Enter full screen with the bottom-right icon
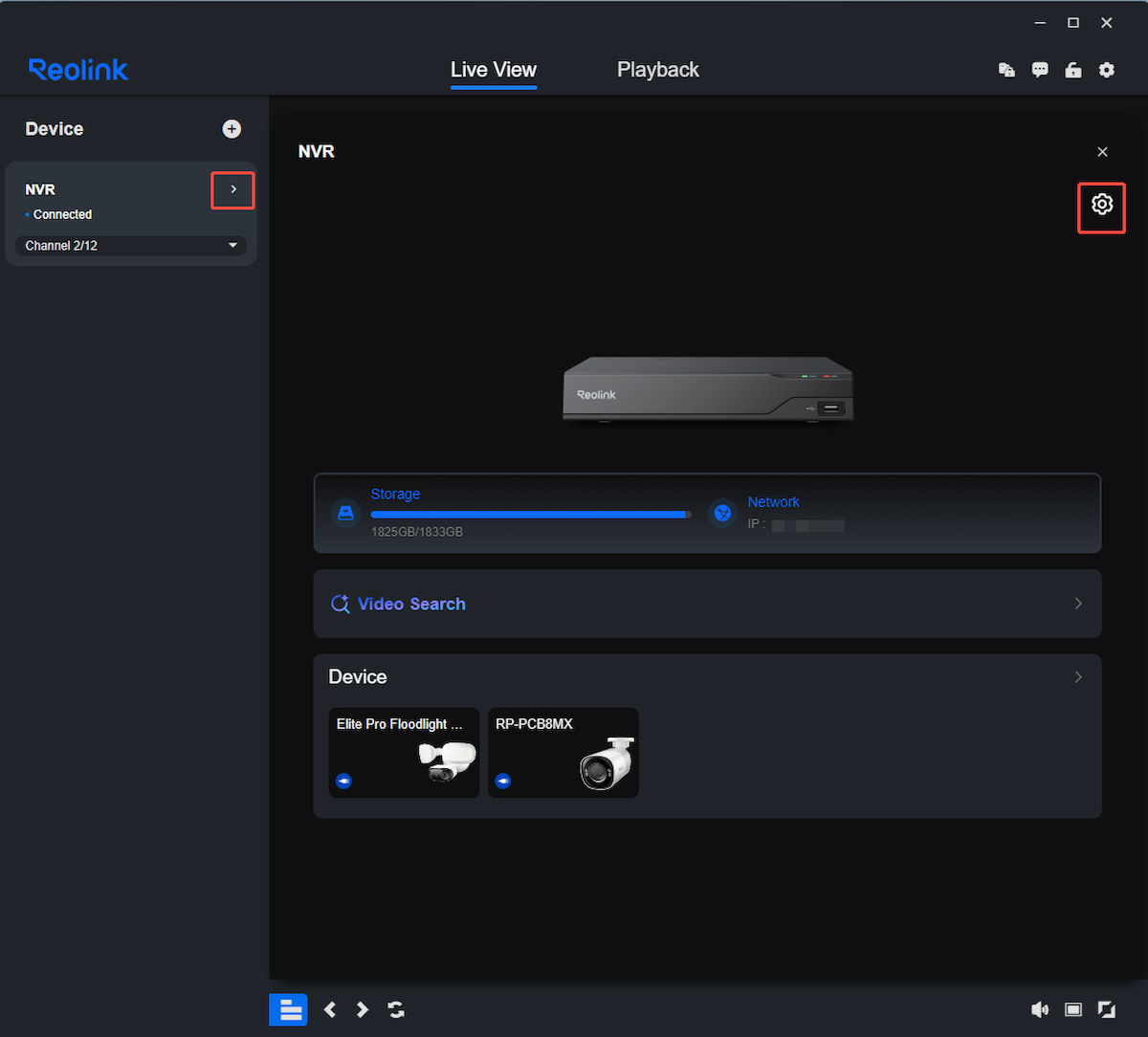Screen dimensions: 1148x1037 pos(1107,1009)
